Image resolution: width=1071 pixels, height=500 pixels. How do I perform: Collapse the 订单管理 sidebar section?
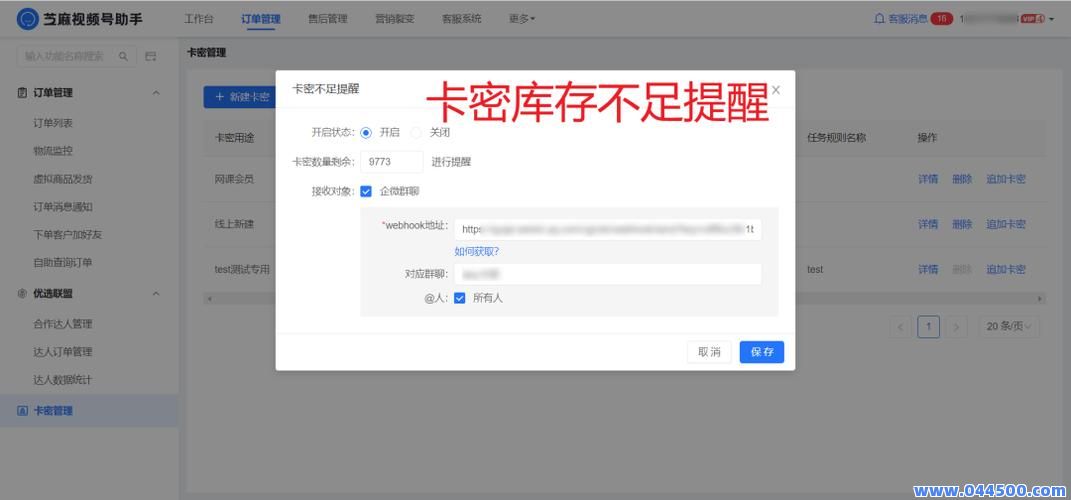pyautogui.click(x=156, y=93)
